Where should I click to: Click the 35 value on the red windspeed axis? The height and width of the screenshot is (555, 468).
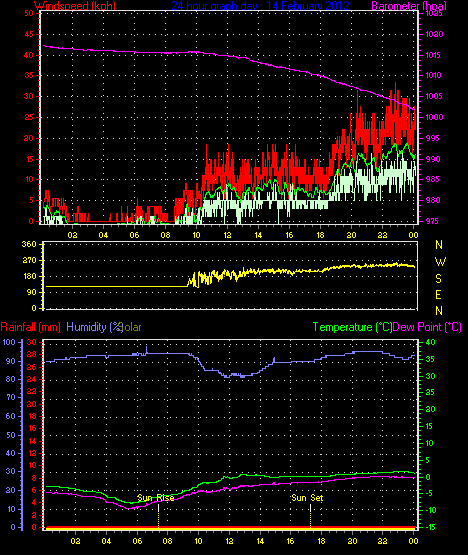pos(29,75)
